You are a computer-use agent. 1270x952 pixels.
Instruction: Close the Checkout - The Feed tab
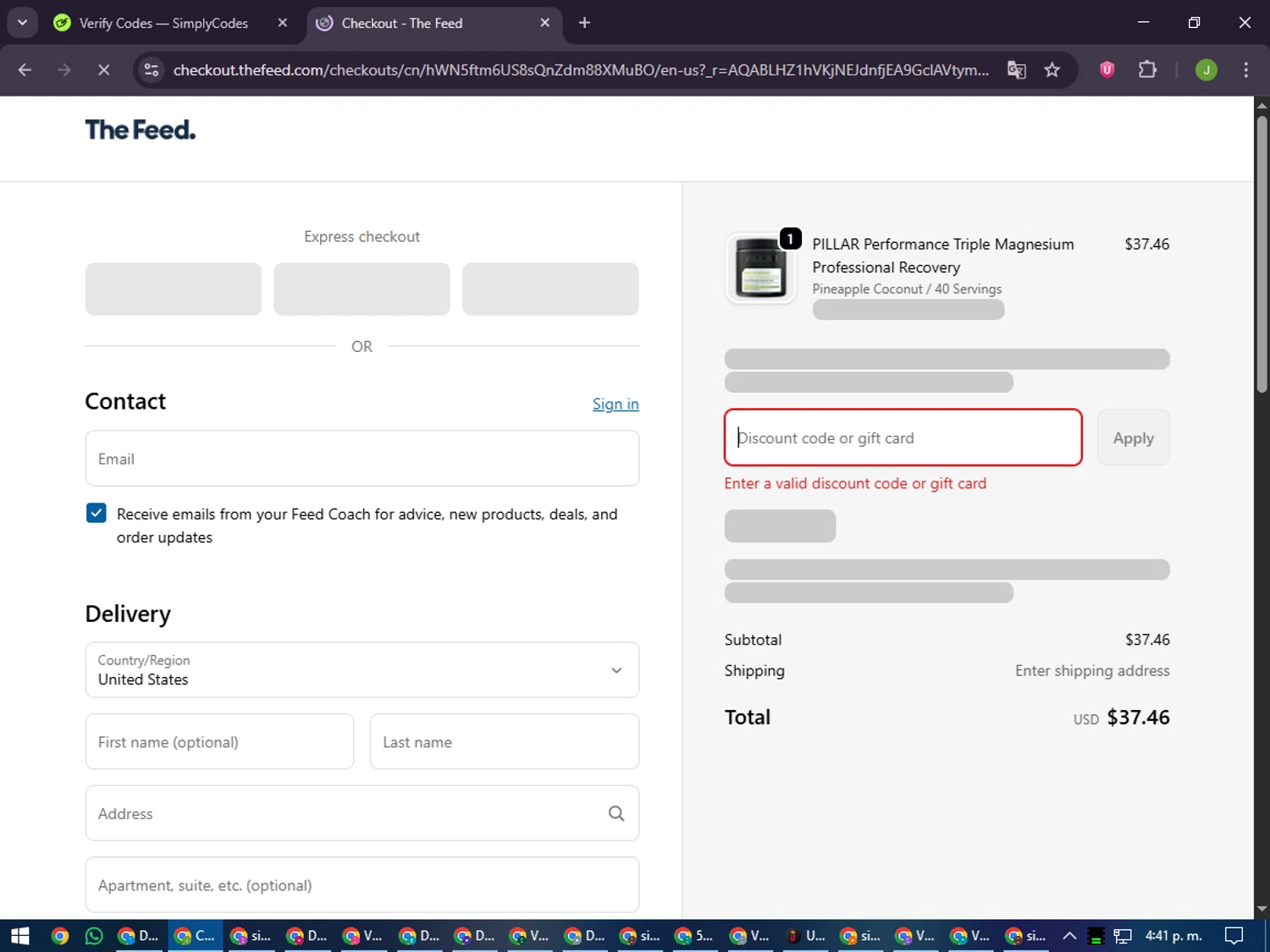pyautogui.click(x=544, y=23)
